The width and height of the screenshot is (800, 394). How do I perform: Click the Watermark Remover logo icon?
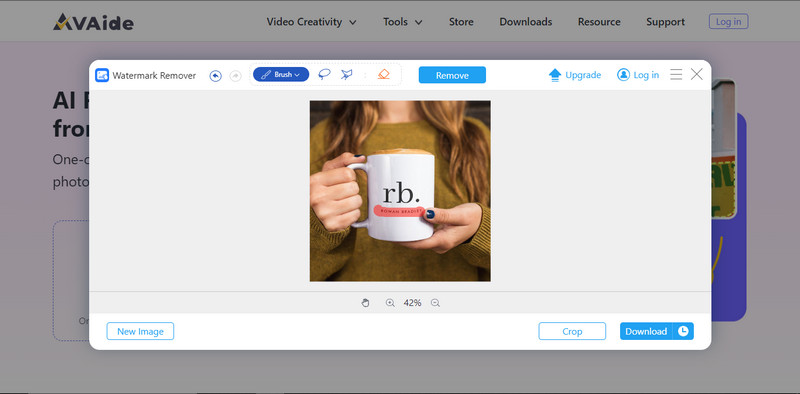point(102,75)
